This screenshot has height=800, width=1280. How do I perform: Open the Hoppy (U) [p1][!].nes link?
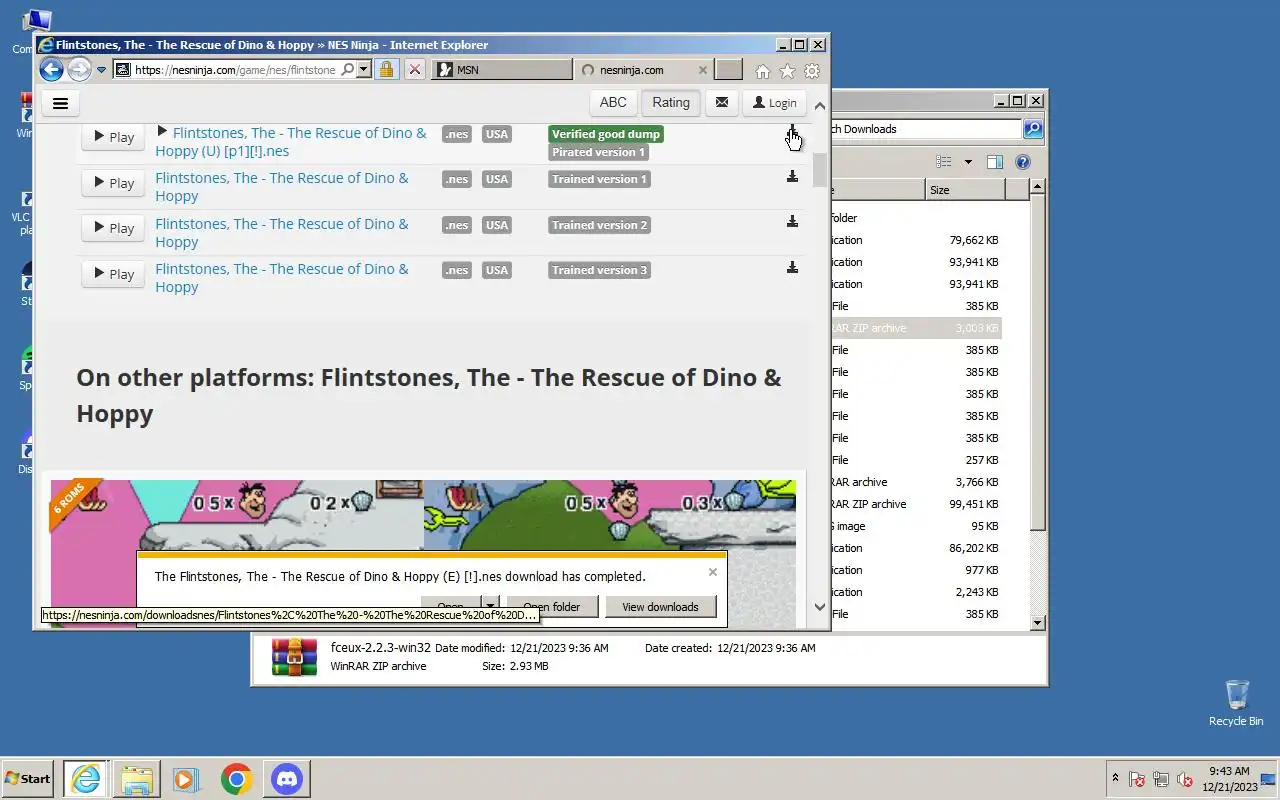tap(290, 142)
